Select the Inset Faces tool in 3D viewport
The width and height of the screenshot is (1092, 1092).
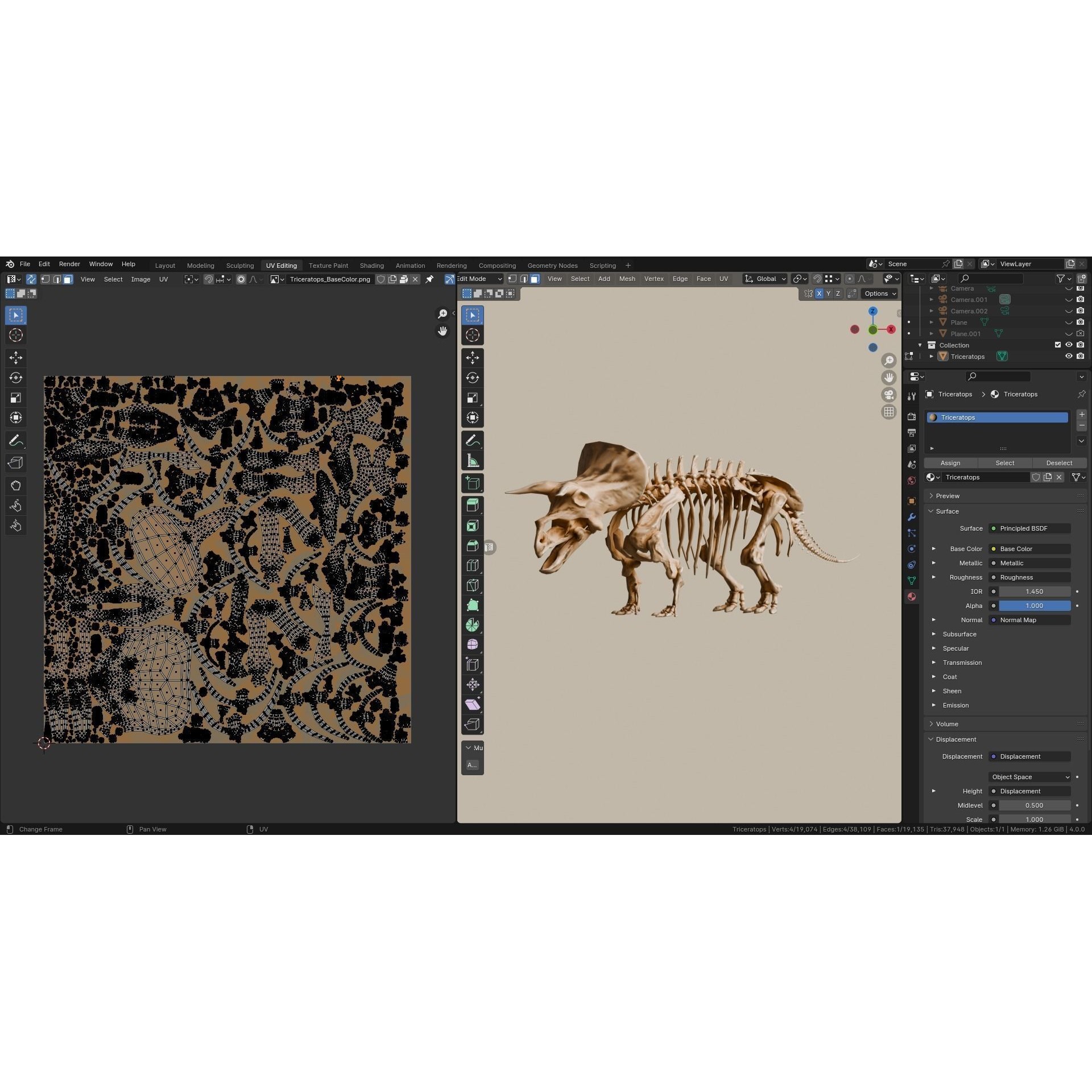[473, 526]
